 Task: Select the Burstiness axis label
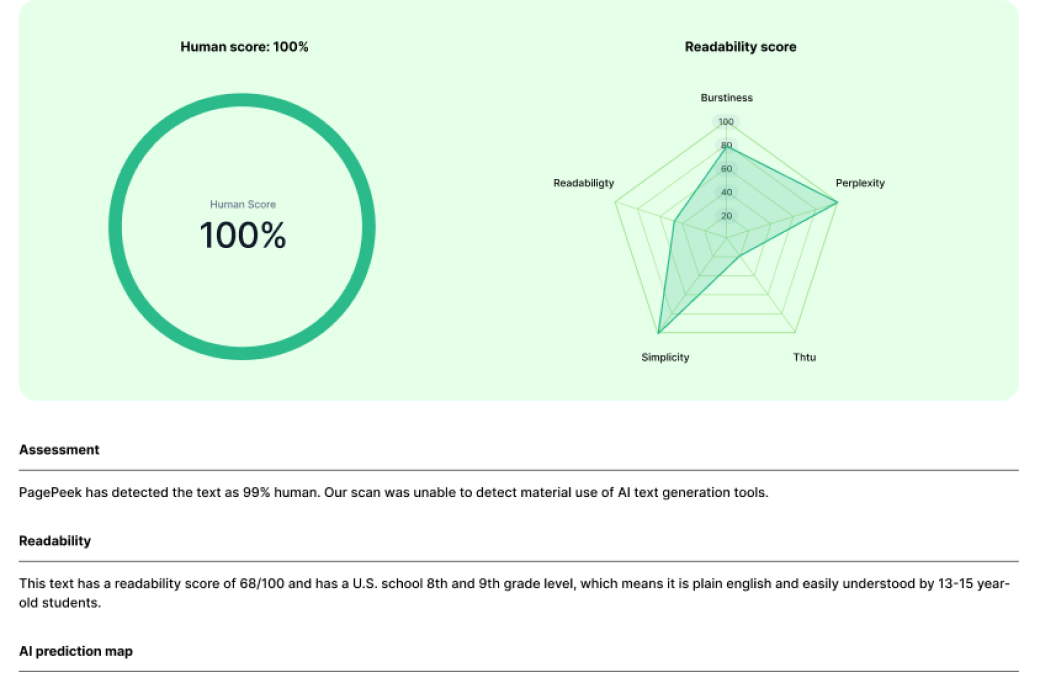click(x=726, y=98)
